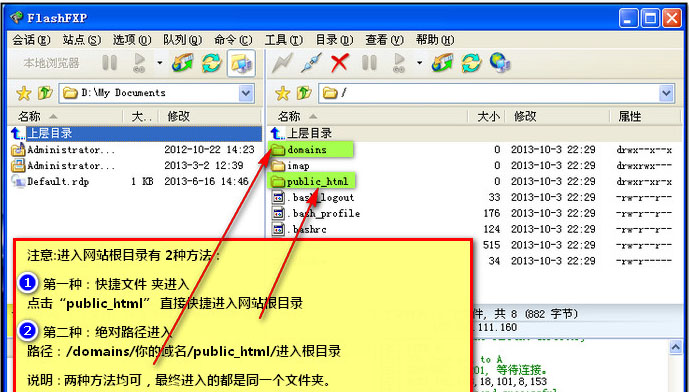
Task: Open dropdown arrow beside remote transfer button
Action: (x=419, y=63)
